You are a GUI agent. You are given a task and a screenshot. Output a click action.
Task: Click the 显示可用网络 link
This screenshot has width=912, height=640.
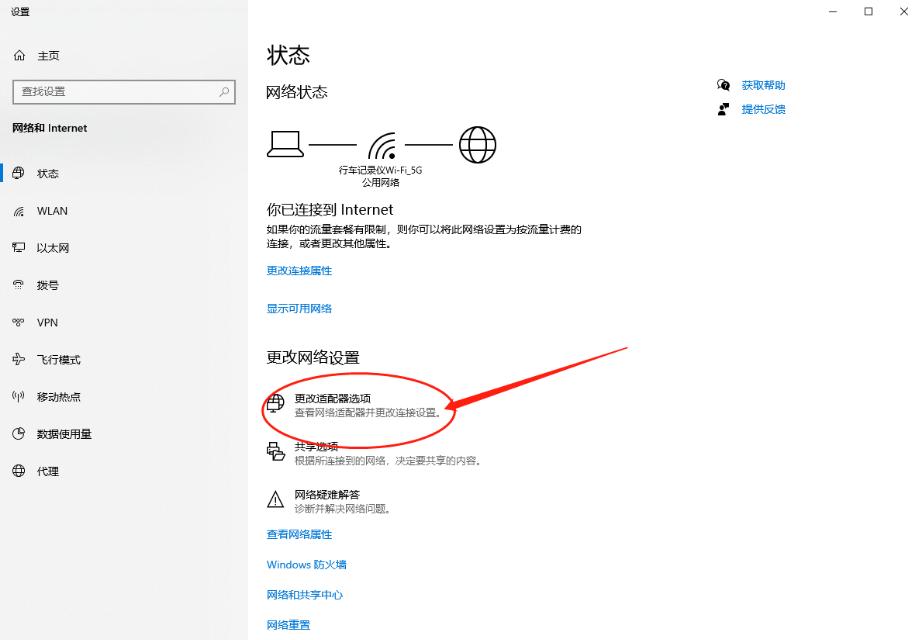(299, 309)
